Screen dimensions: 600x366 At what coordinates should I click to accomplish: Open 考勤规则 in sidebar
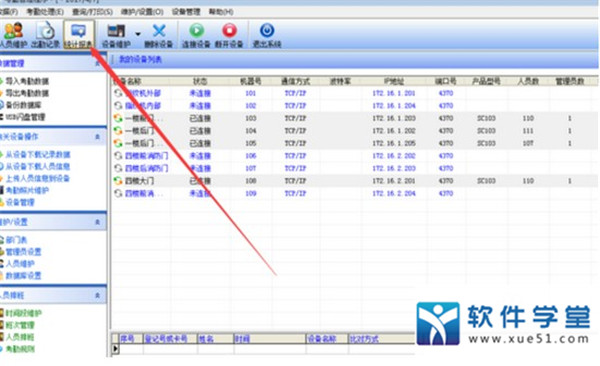click(x=20, y=349)
